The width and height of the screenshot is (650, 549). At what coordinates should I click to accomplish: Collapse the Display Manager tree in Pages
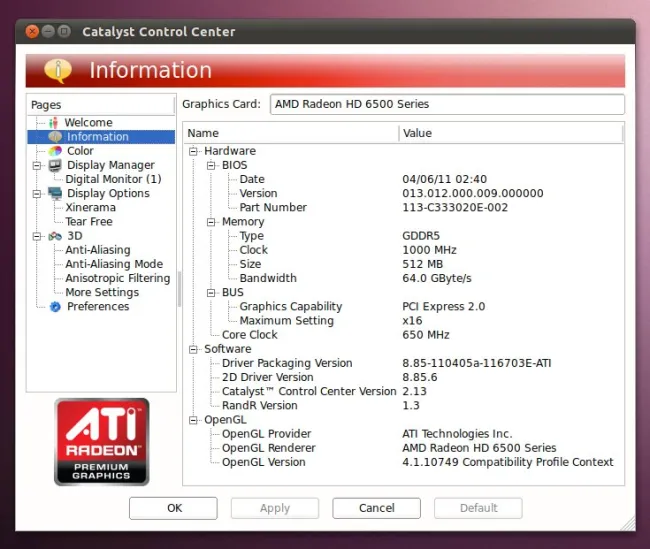tap(37, 165)
